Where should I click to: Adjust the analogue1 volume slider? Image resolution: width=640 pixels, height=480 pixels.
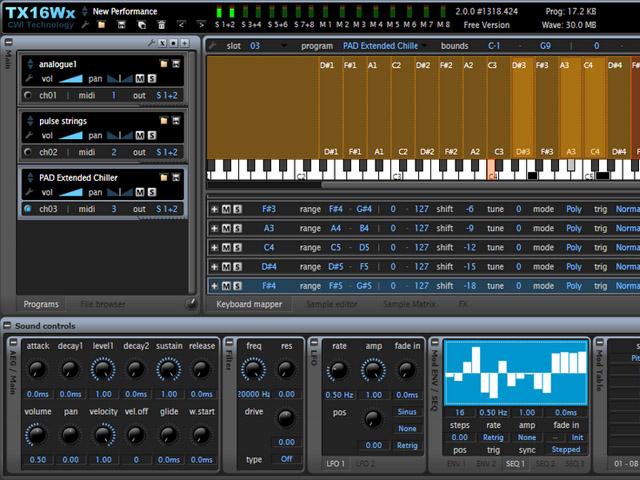pyautogui.click(x=69, y=78)
